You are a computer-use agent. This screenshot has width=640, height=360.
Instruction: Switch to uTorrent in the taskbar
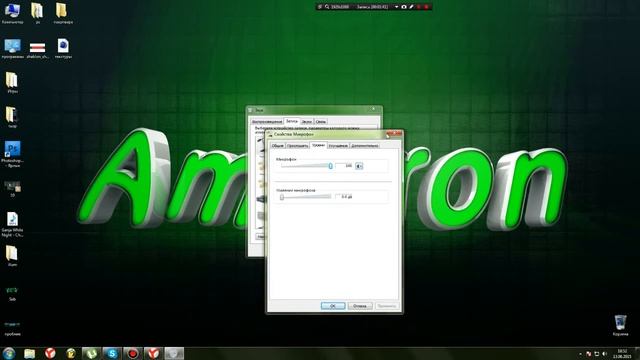click(91, 353)
